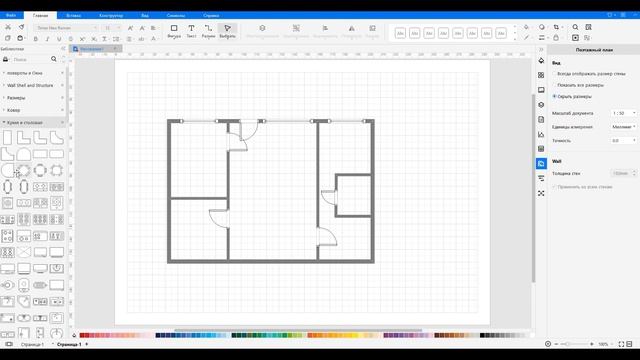
Task: Switch to the Символы ribbon tab
Action: pyautogui.click(x=176, y=16)
